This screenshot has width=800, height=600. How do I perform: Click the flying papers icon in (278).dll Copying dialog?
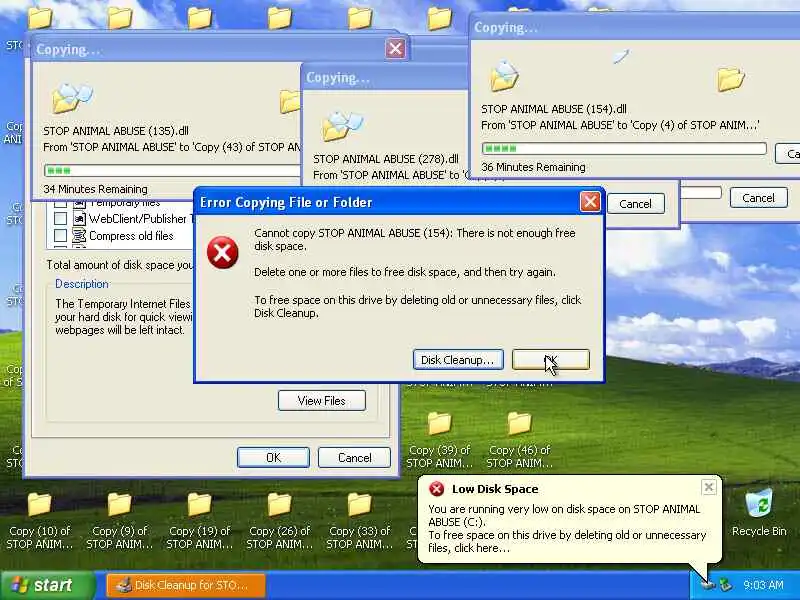(x=342, y=126)
